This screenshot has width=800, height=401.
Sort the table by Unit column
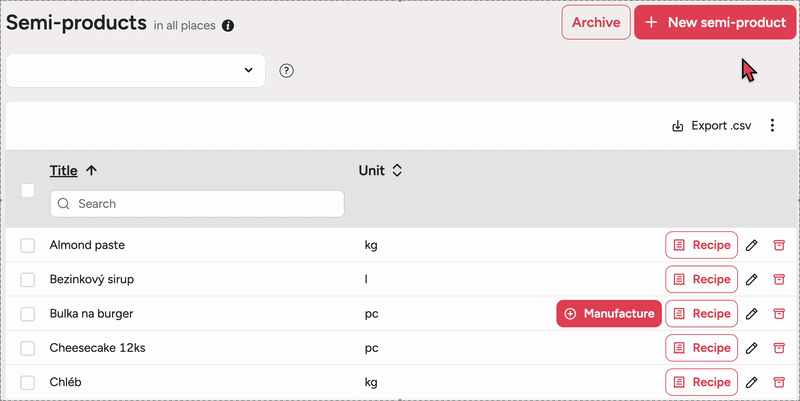coord(380,171)
